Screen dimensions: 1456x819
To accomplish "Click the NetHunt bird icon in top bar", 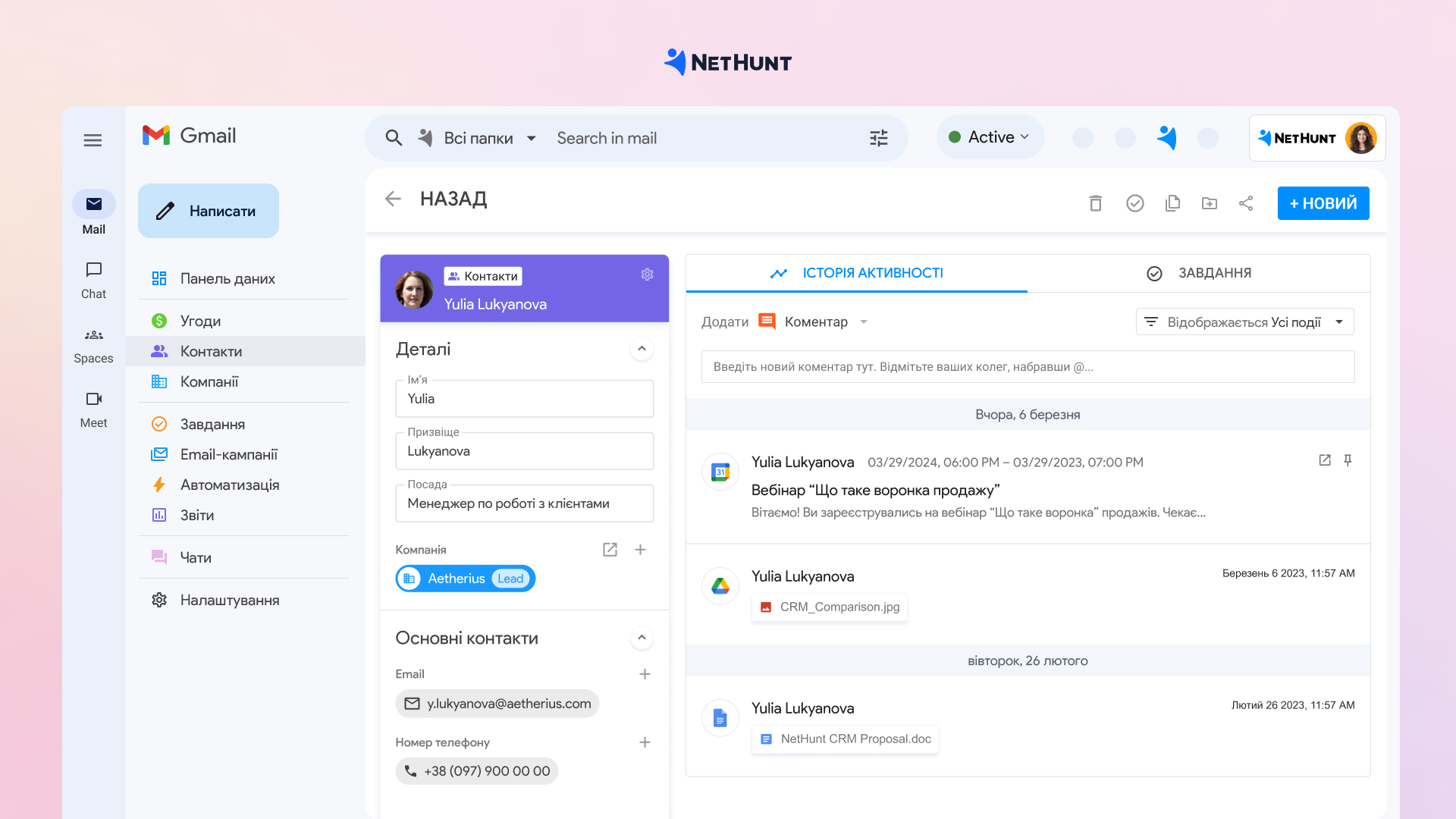I will 1167,137.
